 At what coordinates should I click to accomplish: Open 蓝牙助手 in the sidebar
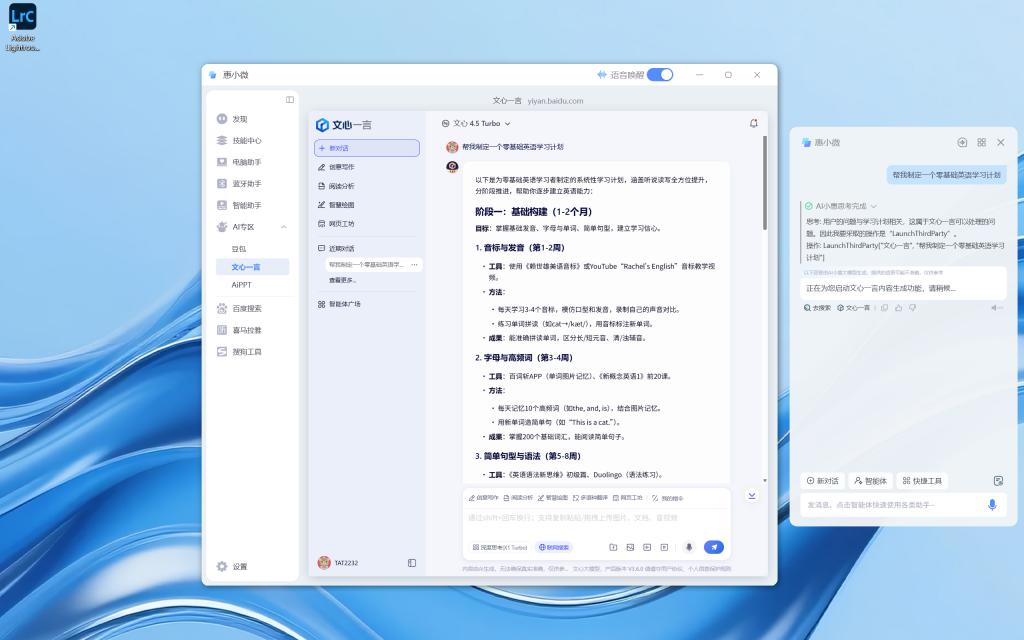click(239, 184)
